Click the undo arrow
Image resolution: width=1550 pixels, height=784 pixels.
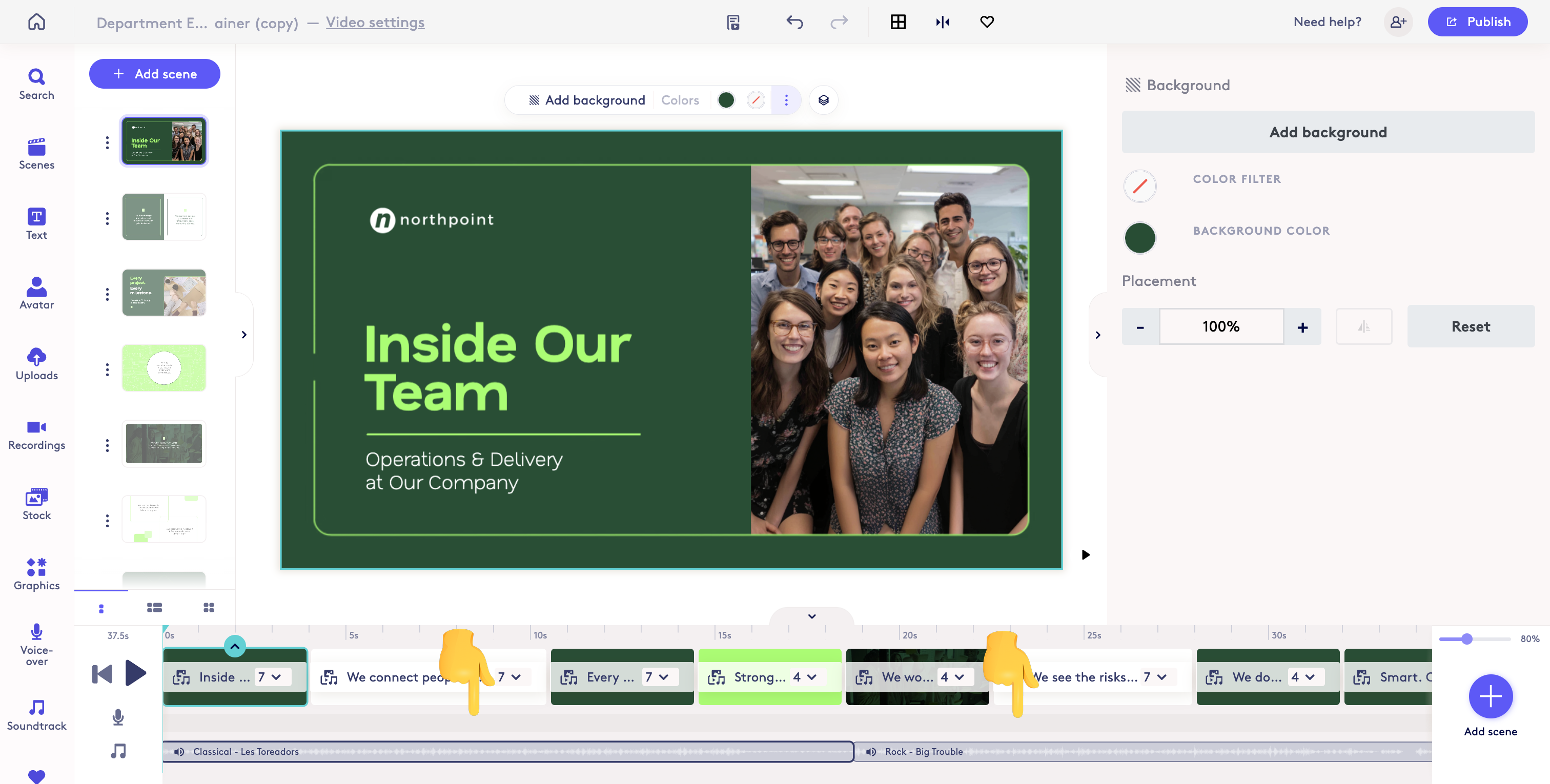click(794, 22)
